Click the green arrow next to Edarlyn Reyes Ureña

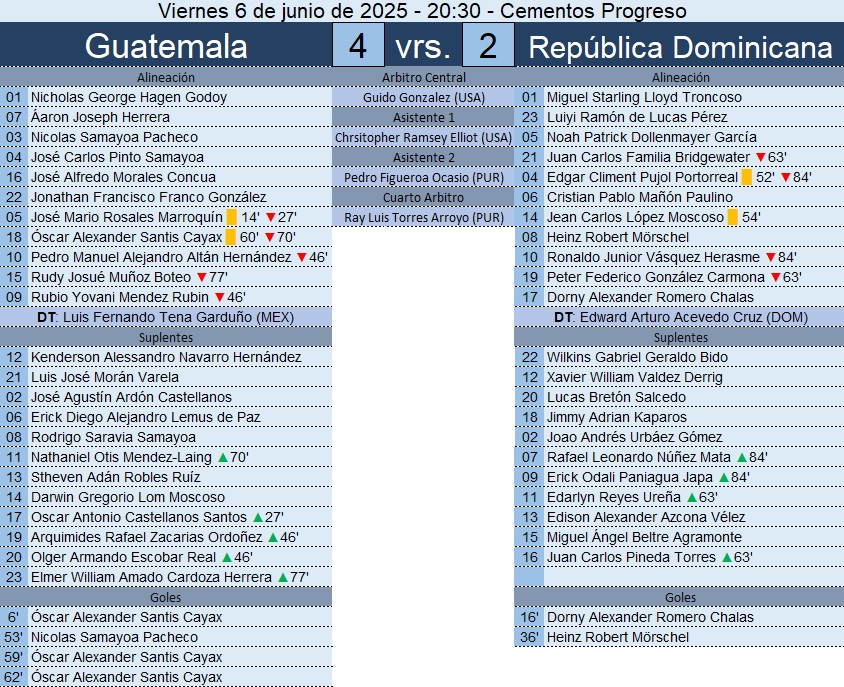(691, 497)
